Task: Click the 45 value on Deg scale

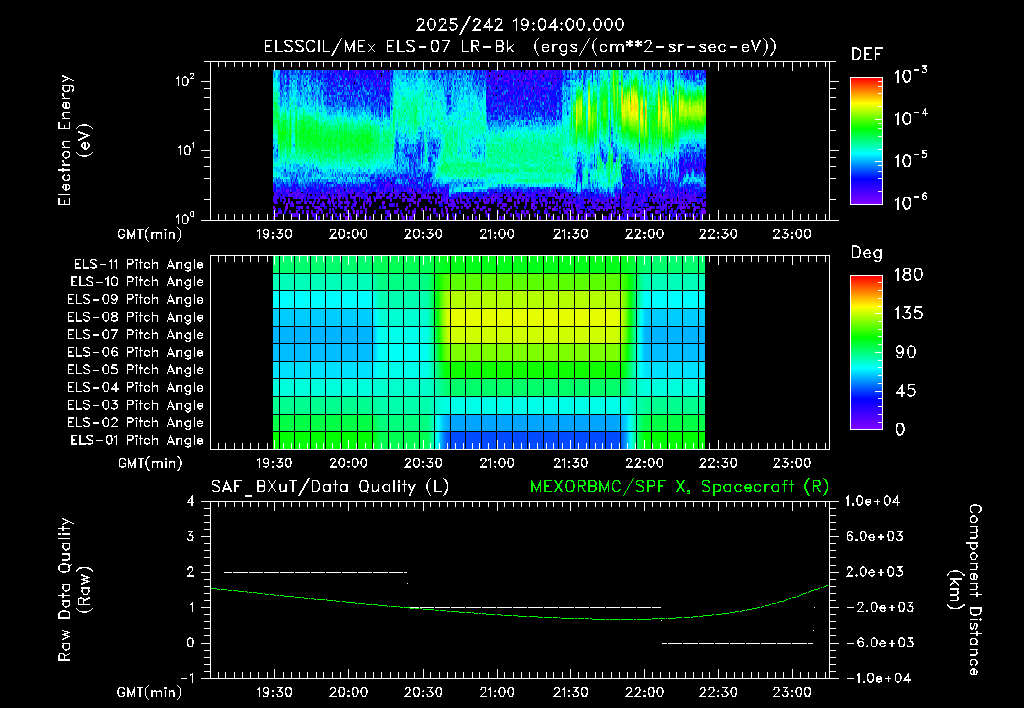Action: coord(905,391)
